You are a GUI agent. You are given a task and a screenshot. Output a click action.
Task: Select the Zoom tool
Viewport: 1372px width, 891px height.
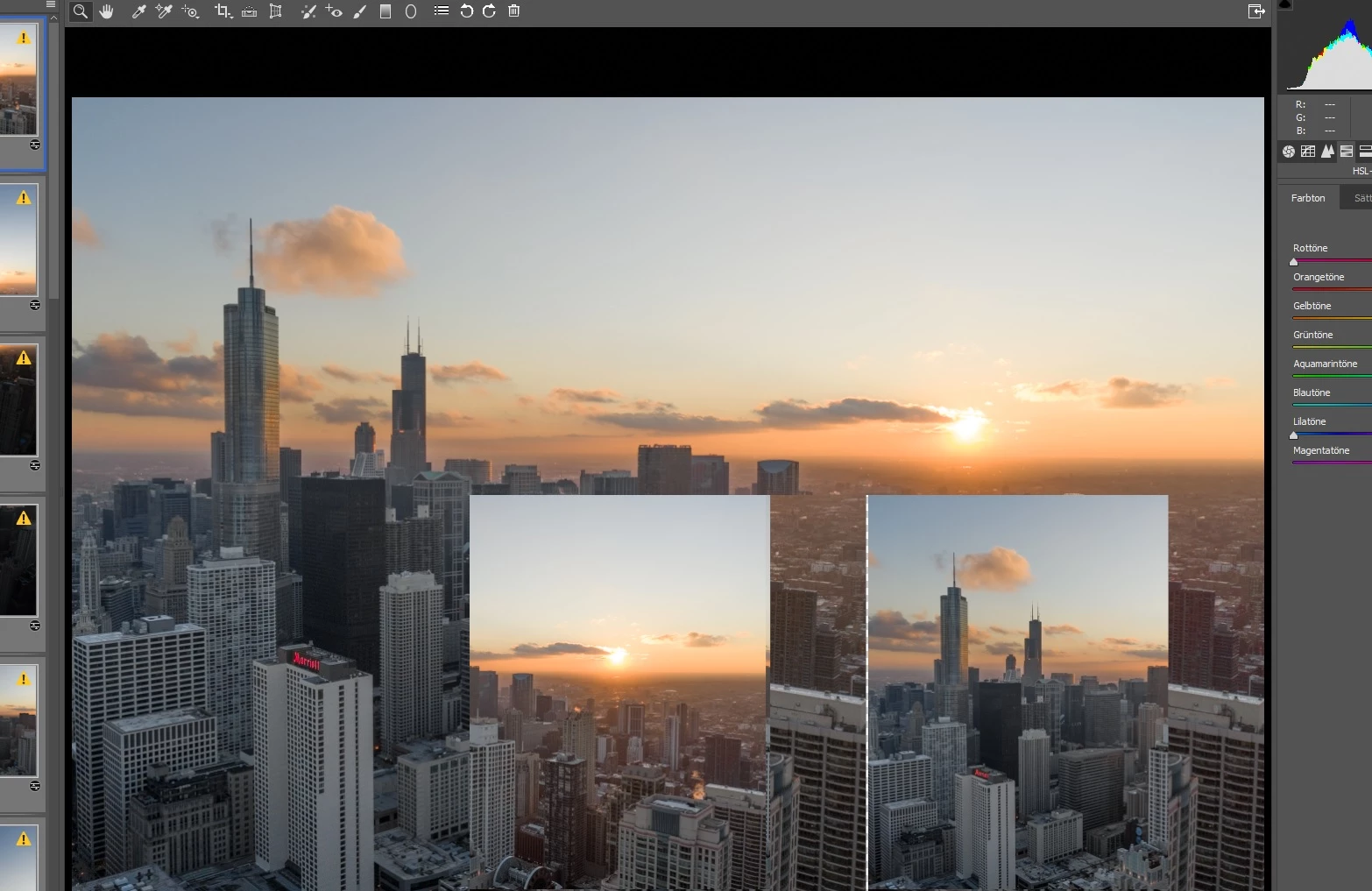pyautogui.click(x=81, y=11)
